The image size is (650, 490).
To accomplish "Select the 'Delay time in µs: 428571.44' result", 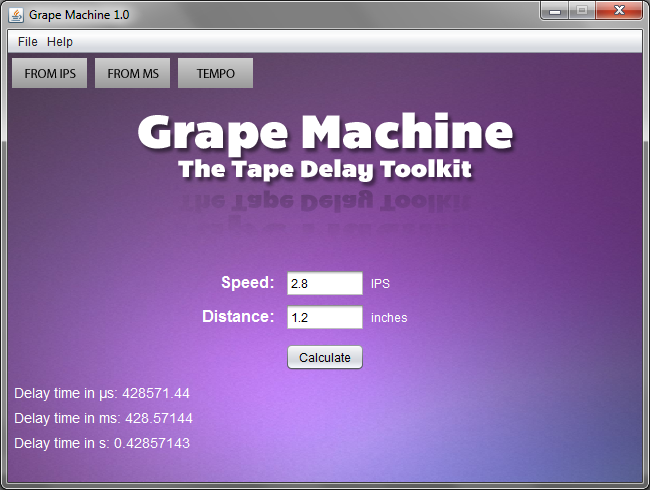I will 102,393.
